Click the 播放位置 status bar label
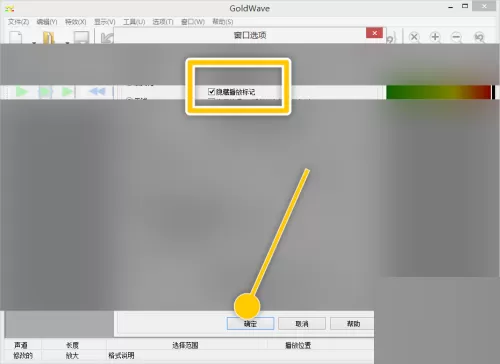500x364 pixels. tap(298, 345)
